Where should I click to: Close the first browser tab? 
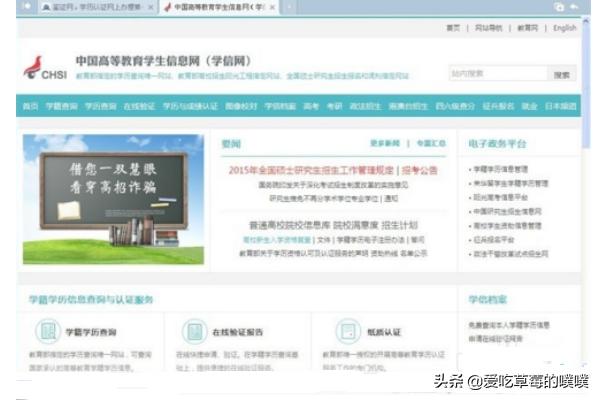[150, 7]
